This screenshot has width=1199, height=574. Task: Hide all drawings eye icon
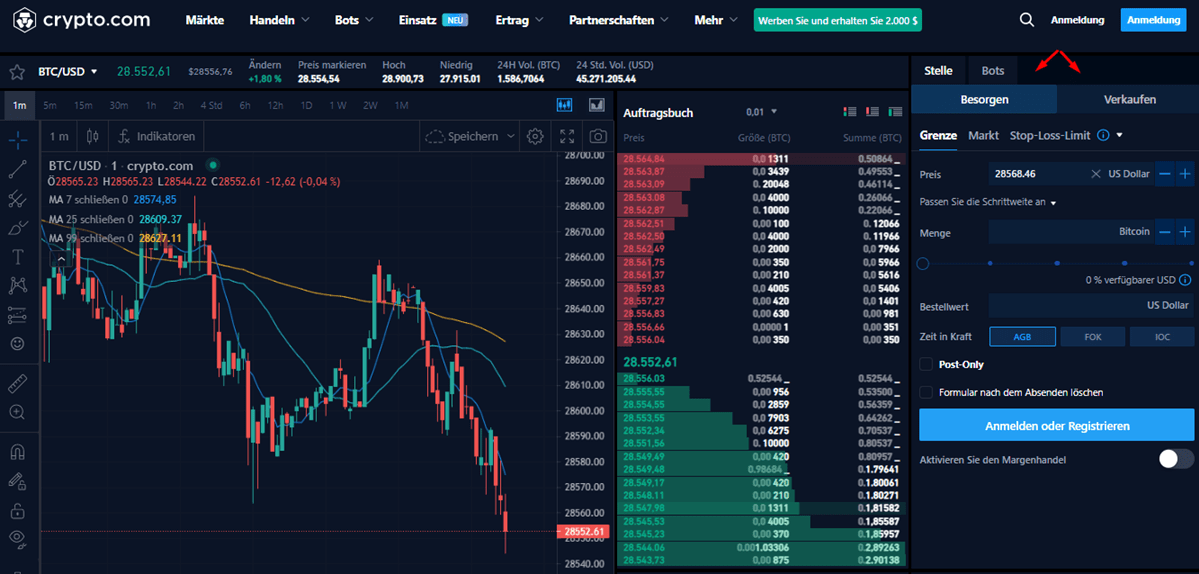[x=18, y=538]
